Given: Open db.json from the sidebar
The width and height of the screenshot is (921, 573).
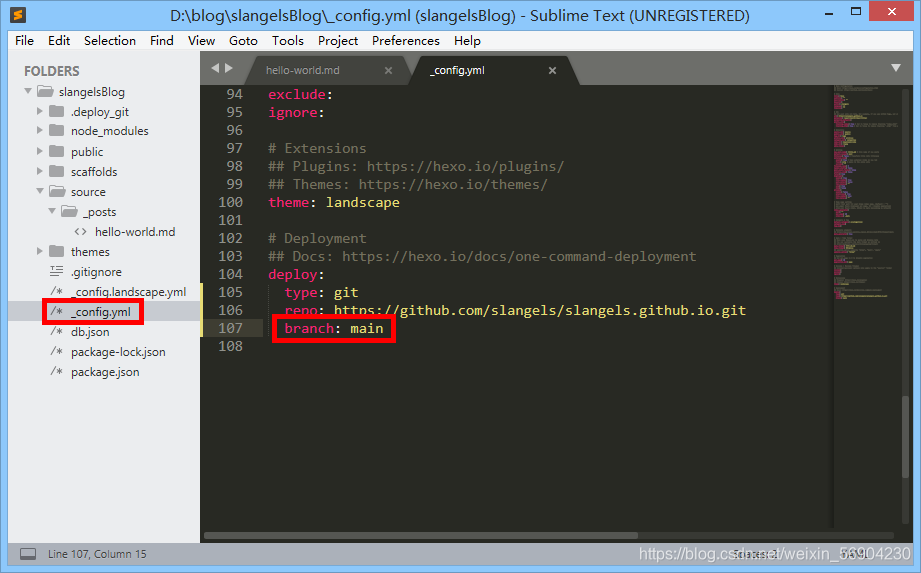Looking at the screenshot, I should (x=90, y=332).
